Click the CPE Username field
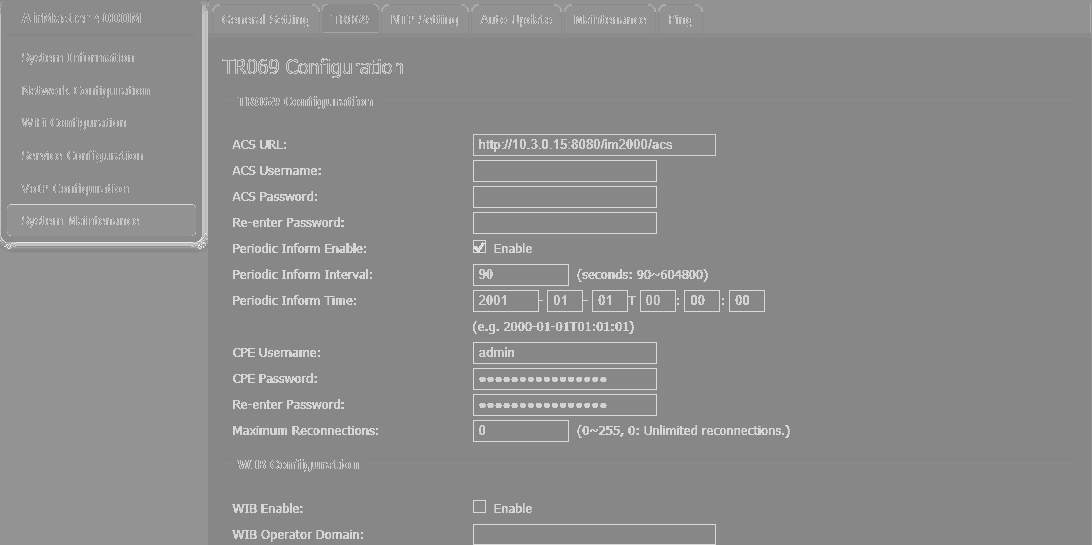 565,353
